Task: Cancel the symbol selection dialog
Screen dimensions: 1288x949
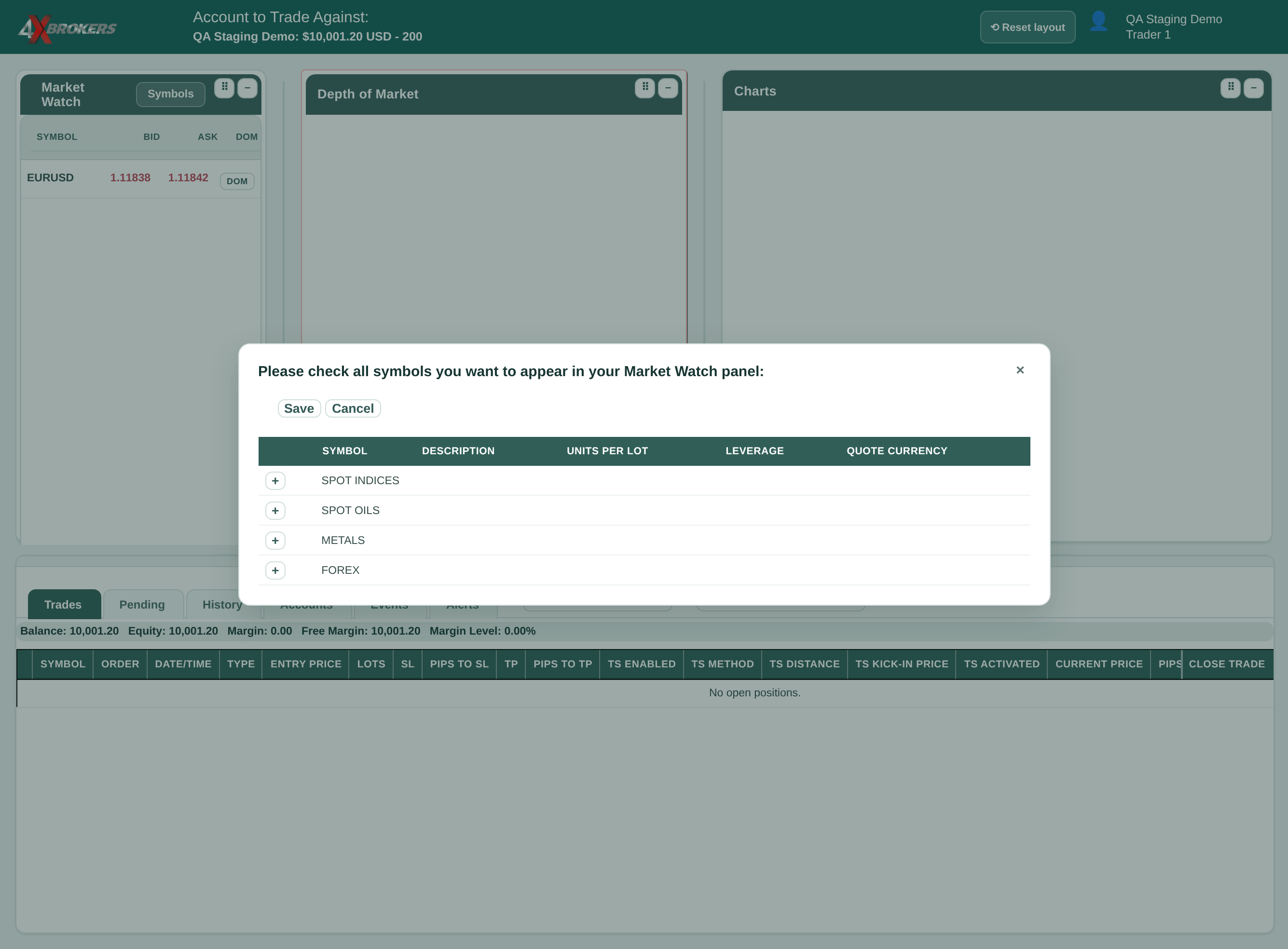Action: coord(353,408)
